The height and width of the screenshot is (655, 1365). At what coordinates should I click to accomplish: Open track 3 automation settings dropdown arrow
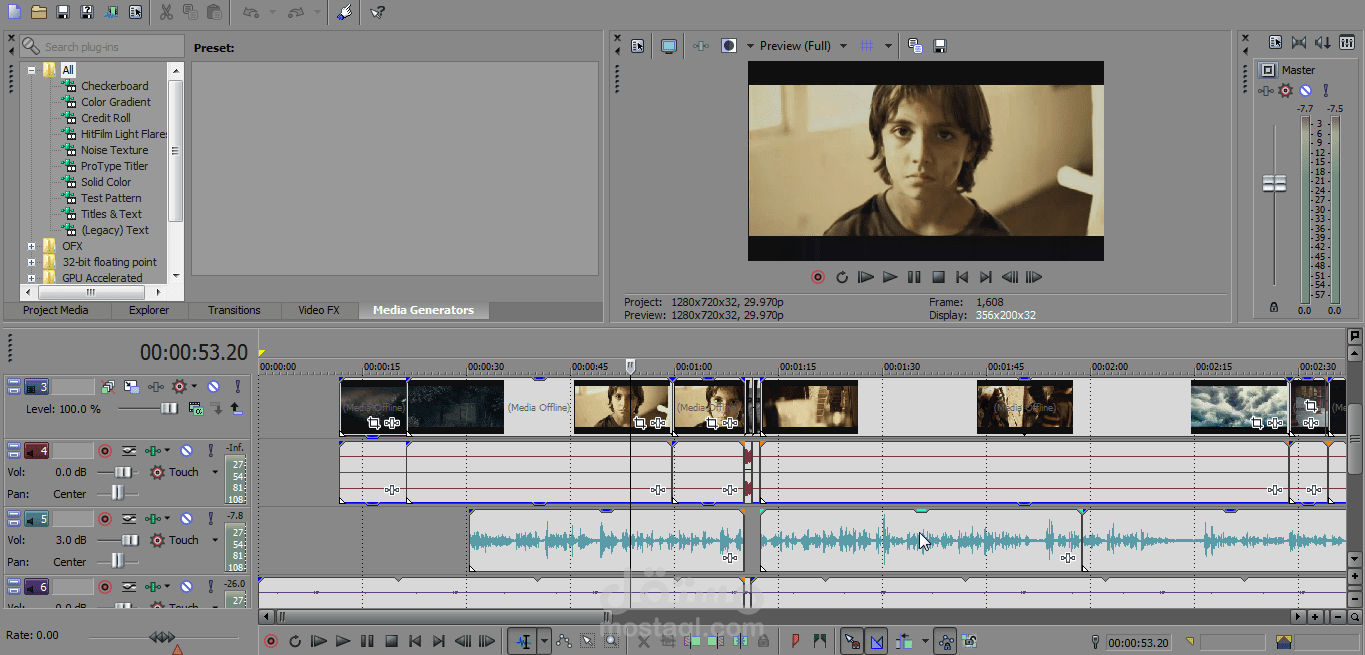[x=194, y=386]
